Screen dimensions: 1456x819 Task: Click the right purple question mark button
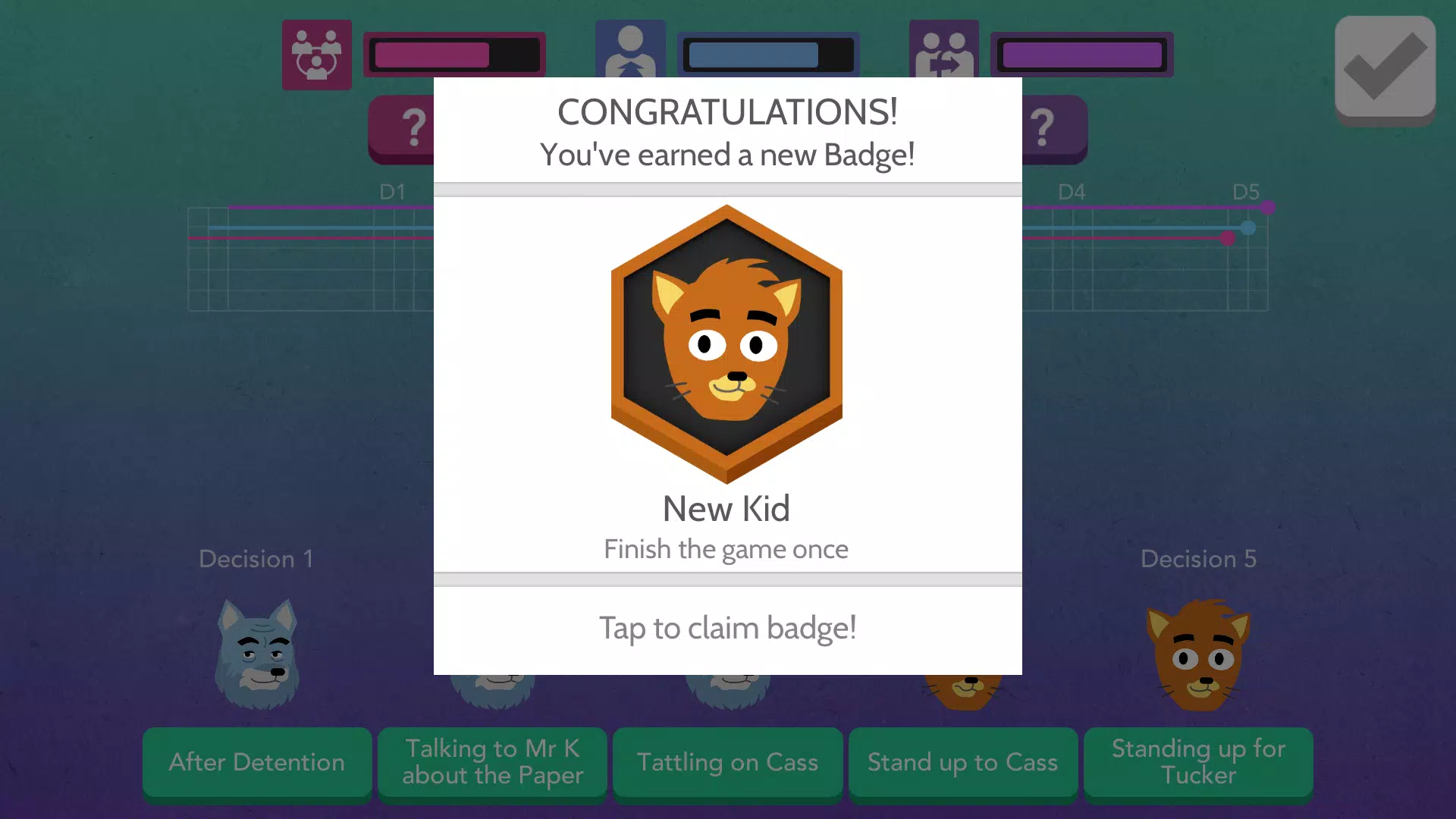pos(1054,129)
